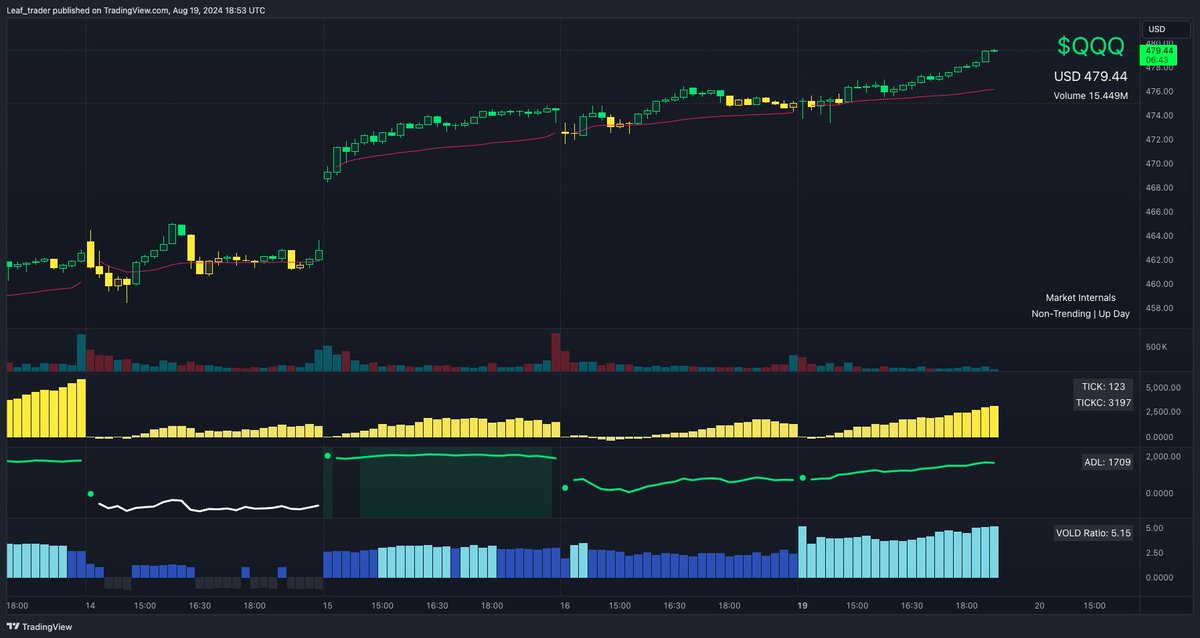Toggle the Market Internals overlay label

[1081, 297]
